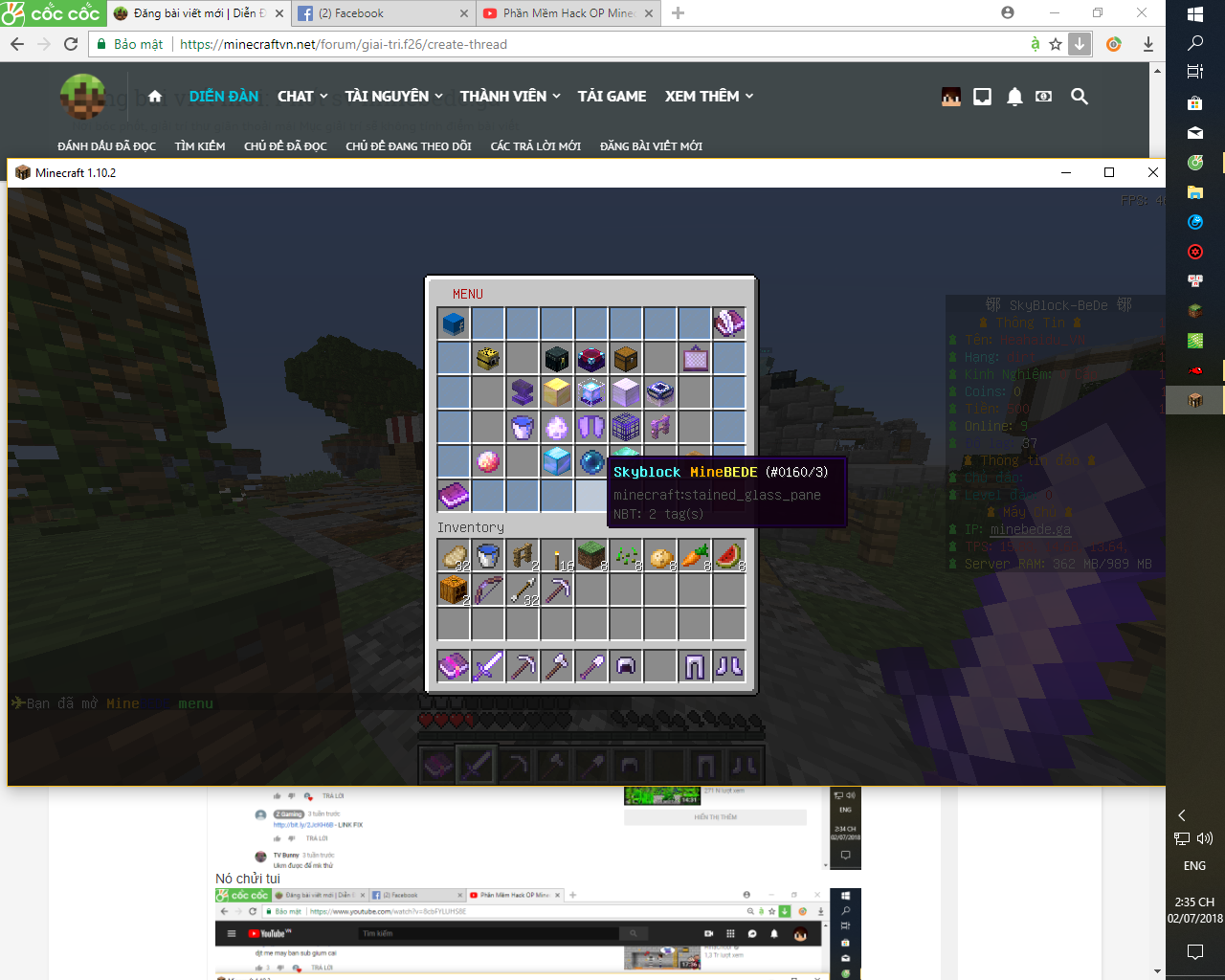This screenshot has width=1225, height=980.
Task: Select the carrot in Inventory
Action: 695,556
